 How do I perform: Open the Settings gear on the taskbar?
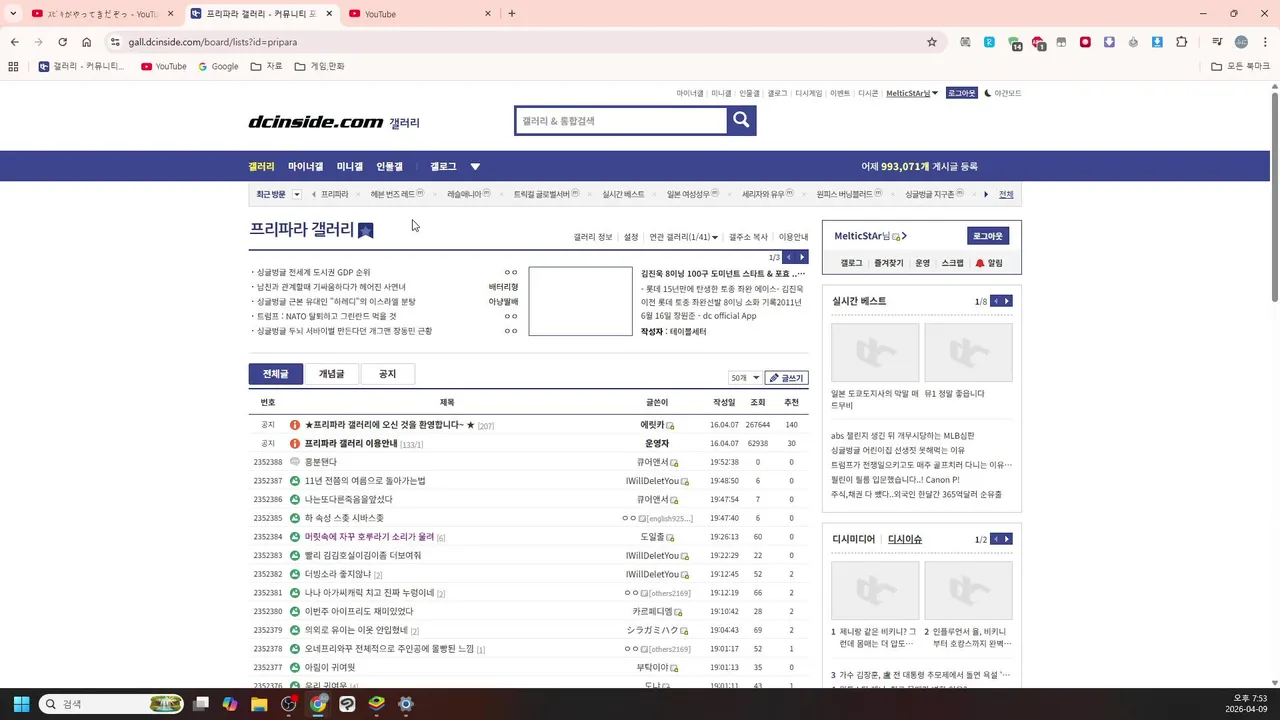(x=405, y=704)
